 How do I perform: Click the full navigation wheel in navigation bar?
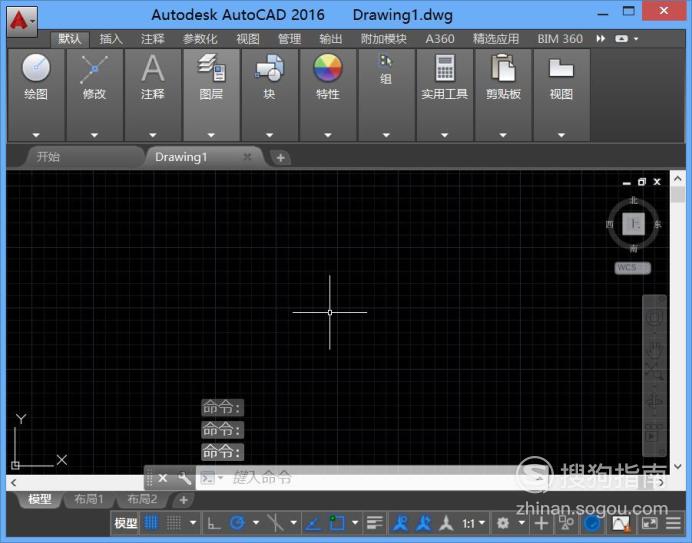click(x=654, y=317)
